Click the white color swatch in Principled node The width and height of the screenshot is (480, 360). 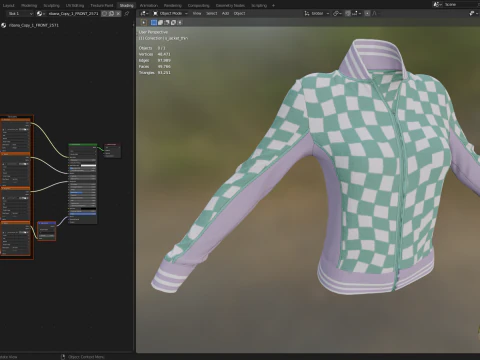(x=88, y=165)
